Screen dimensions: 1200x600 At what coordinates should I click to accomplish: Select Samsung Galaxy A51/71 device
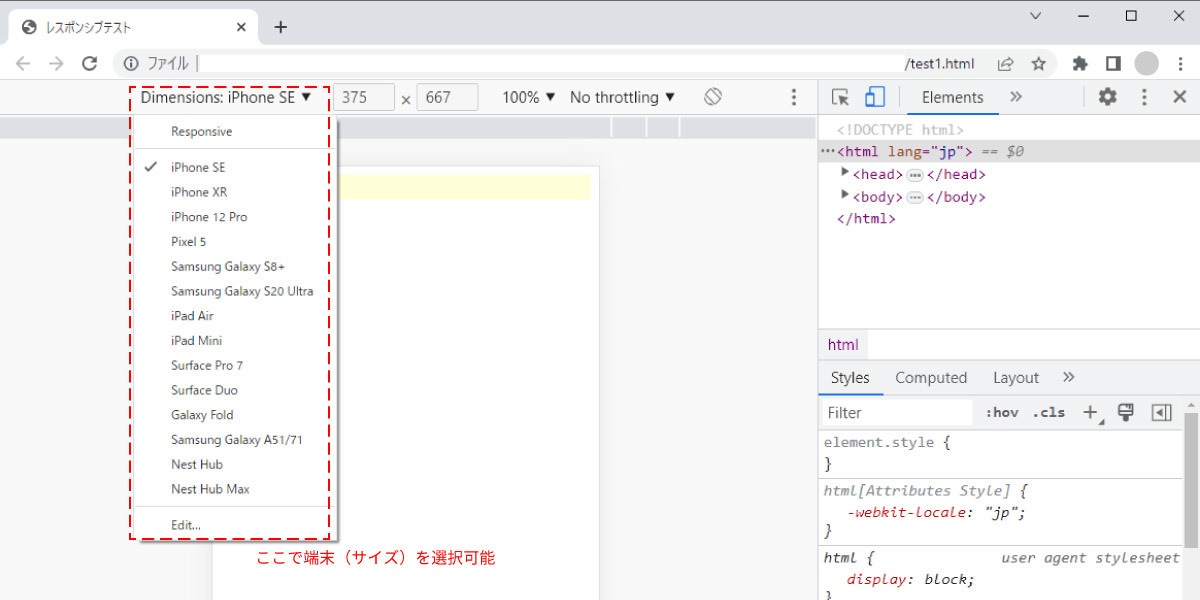point(235,439)
